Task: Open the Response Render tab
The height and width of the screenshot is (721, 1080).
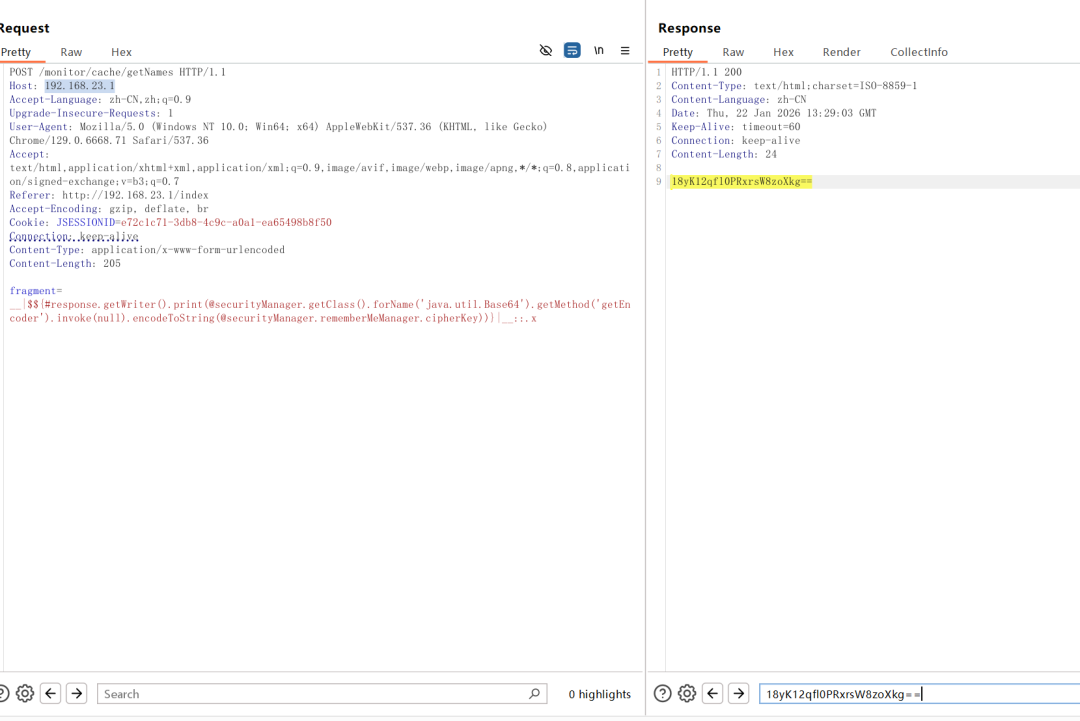Action: [x=842, y=52]
